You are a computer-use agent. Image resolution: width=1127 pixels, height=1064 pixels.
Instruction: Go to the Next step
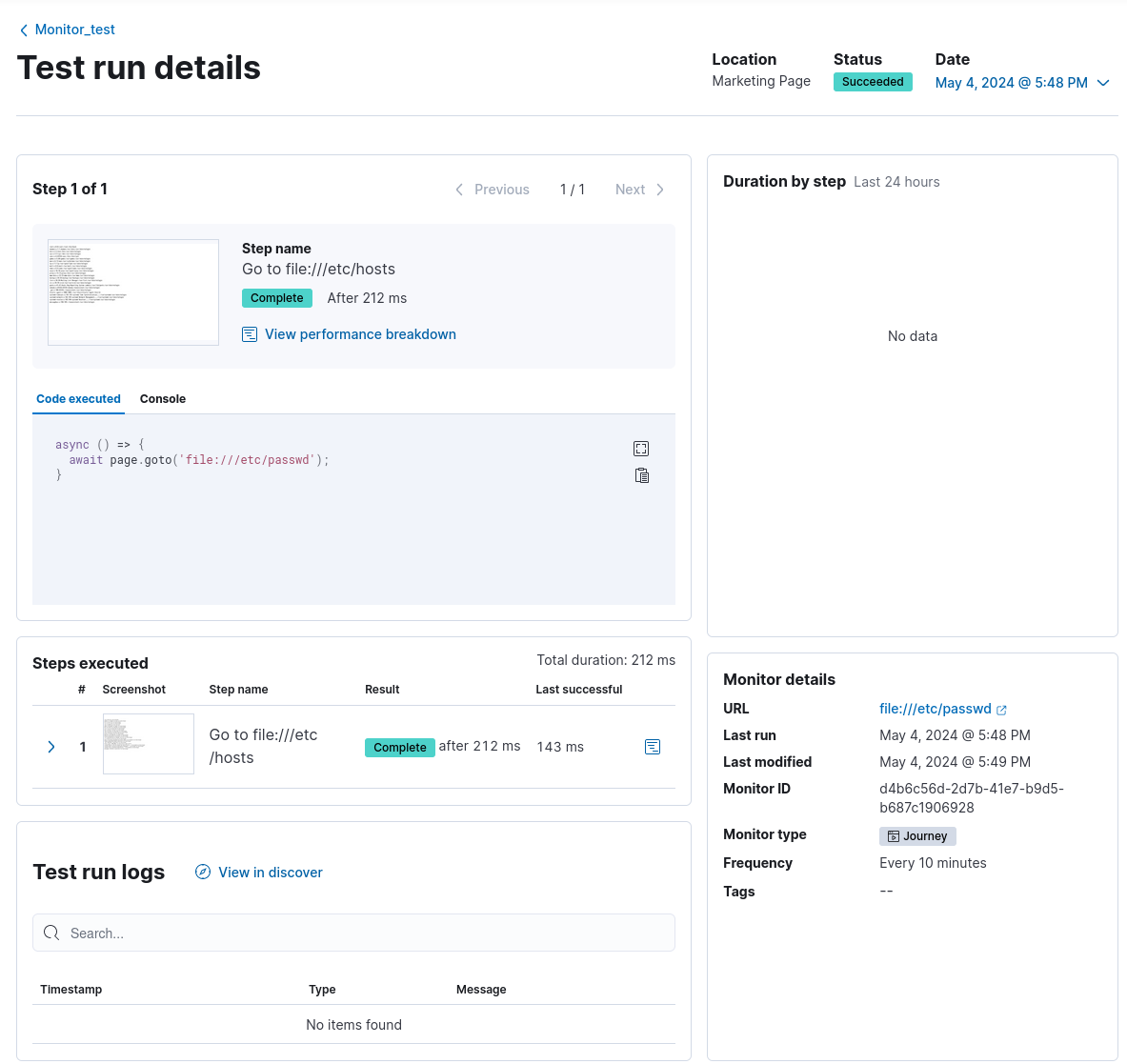[x=639, y=190]
